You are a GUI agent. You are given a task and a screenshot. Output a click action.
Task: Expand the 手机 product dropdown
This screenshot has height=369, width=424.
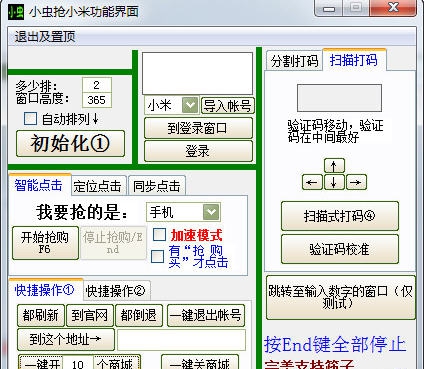pos(211,212)
